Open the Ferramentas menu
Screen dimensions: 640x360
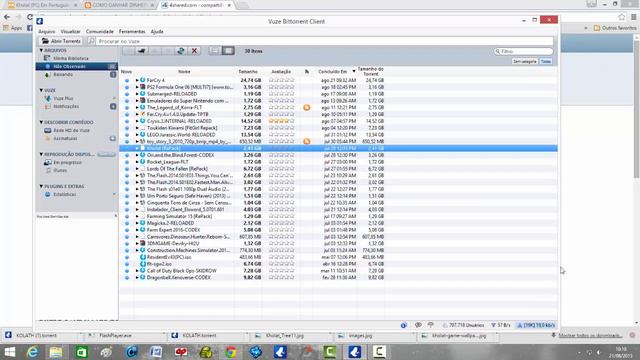(x=132, y=31)
